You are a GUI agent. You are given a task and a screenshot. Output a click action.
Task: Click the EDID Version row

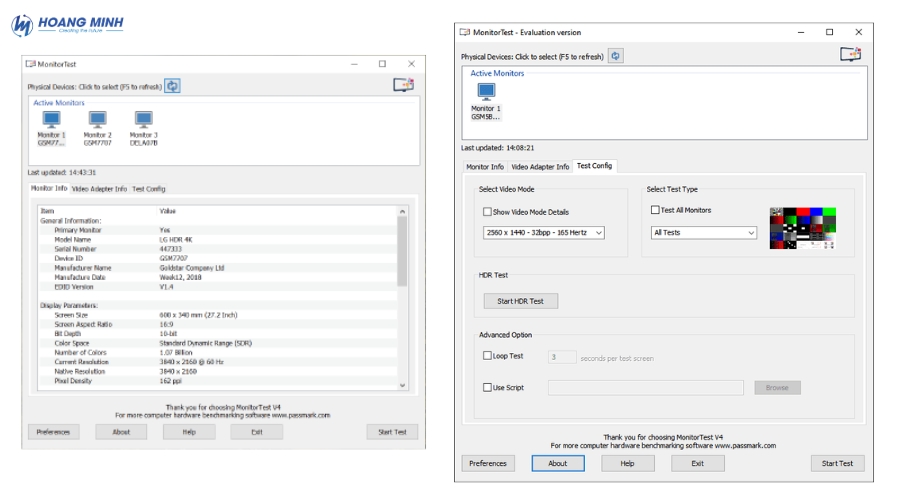(x=218, y=287)
